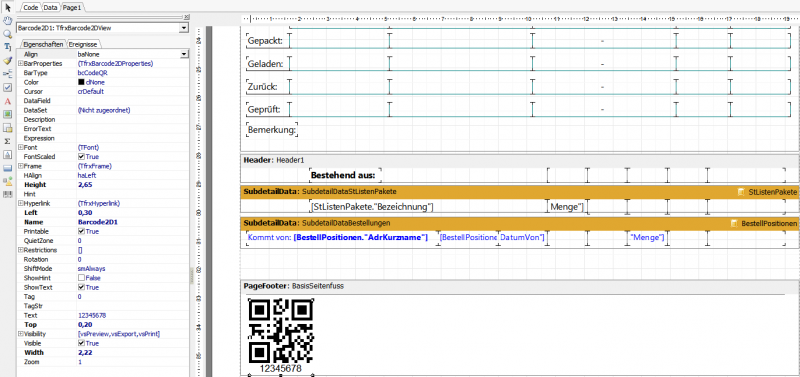Switch to the Page1 tab
Image resolution: width=800 pixels, height=377 pixels.
[x=72, y=8]
